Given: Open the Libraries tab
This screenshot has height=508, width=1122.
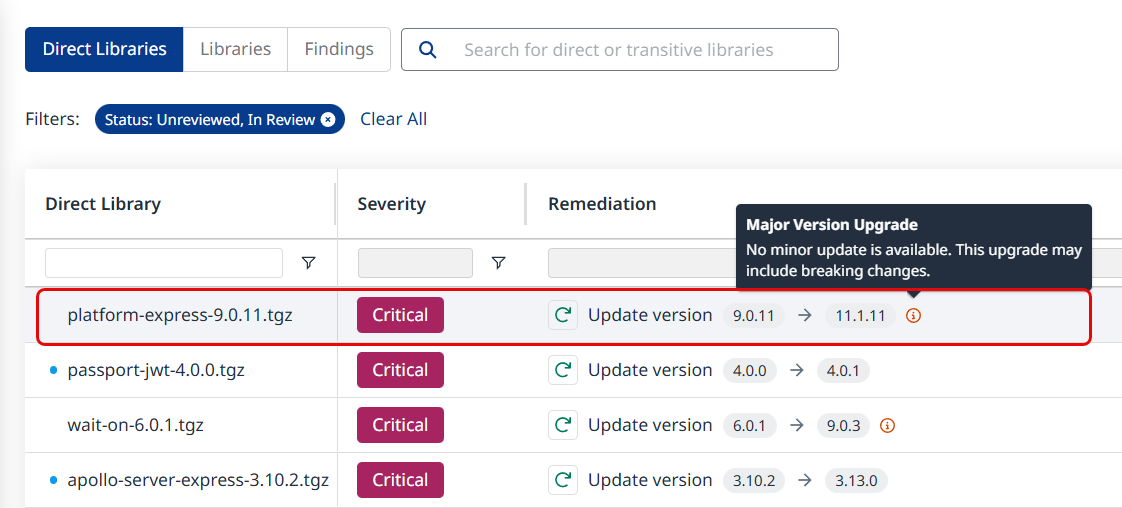Looking at the screenshot, I should (235, 49).
